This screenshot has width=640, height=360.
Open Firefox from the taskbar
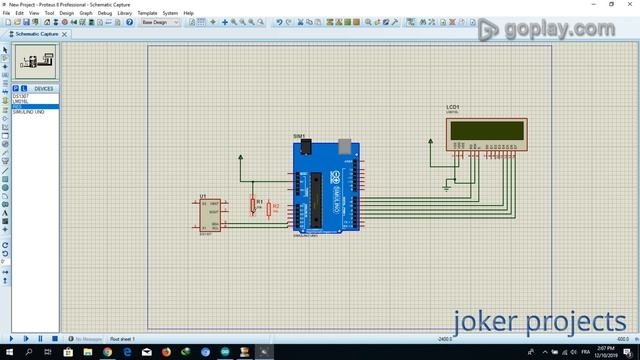tap(166, 352)
